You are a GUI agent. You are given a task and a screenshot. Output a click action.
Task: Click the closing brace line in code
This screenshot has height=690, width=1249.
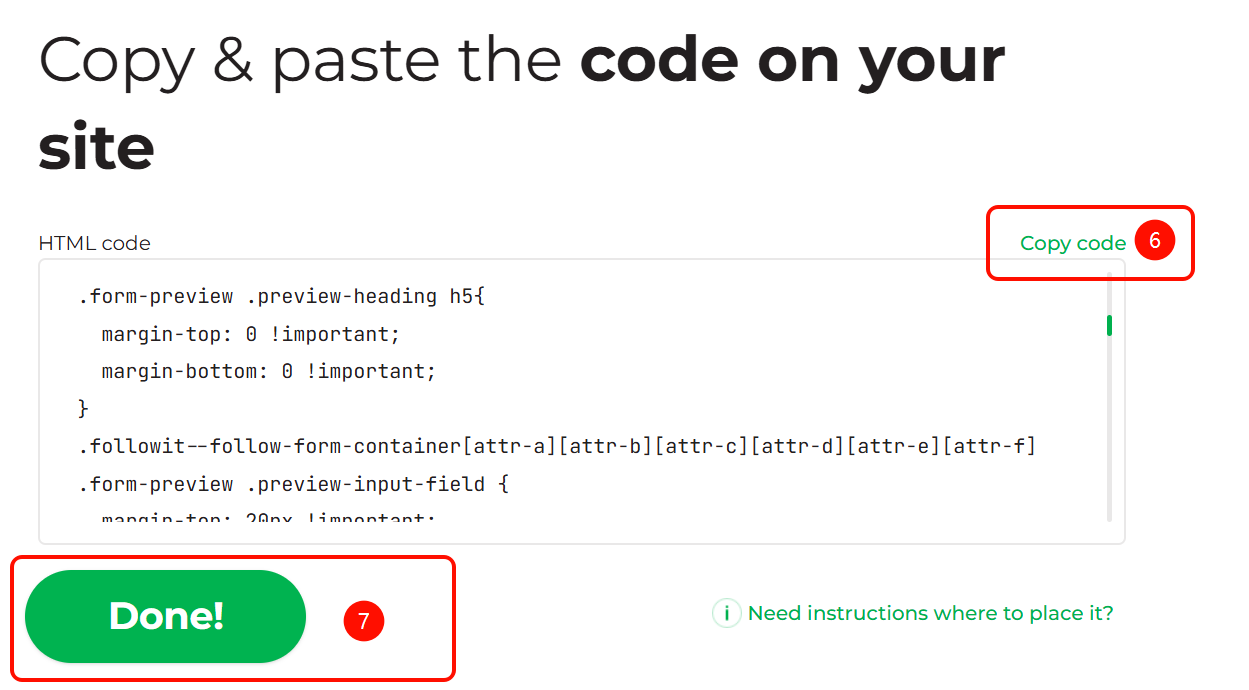pyautogui.click(x=83, y=408)
